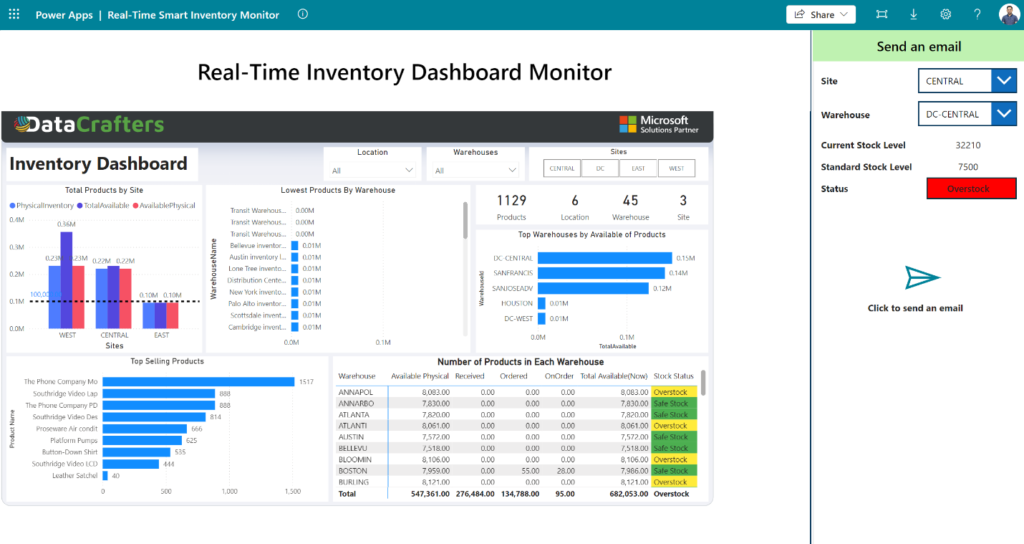Click the HOUSTON warehouse label

(x=517, y=304)
